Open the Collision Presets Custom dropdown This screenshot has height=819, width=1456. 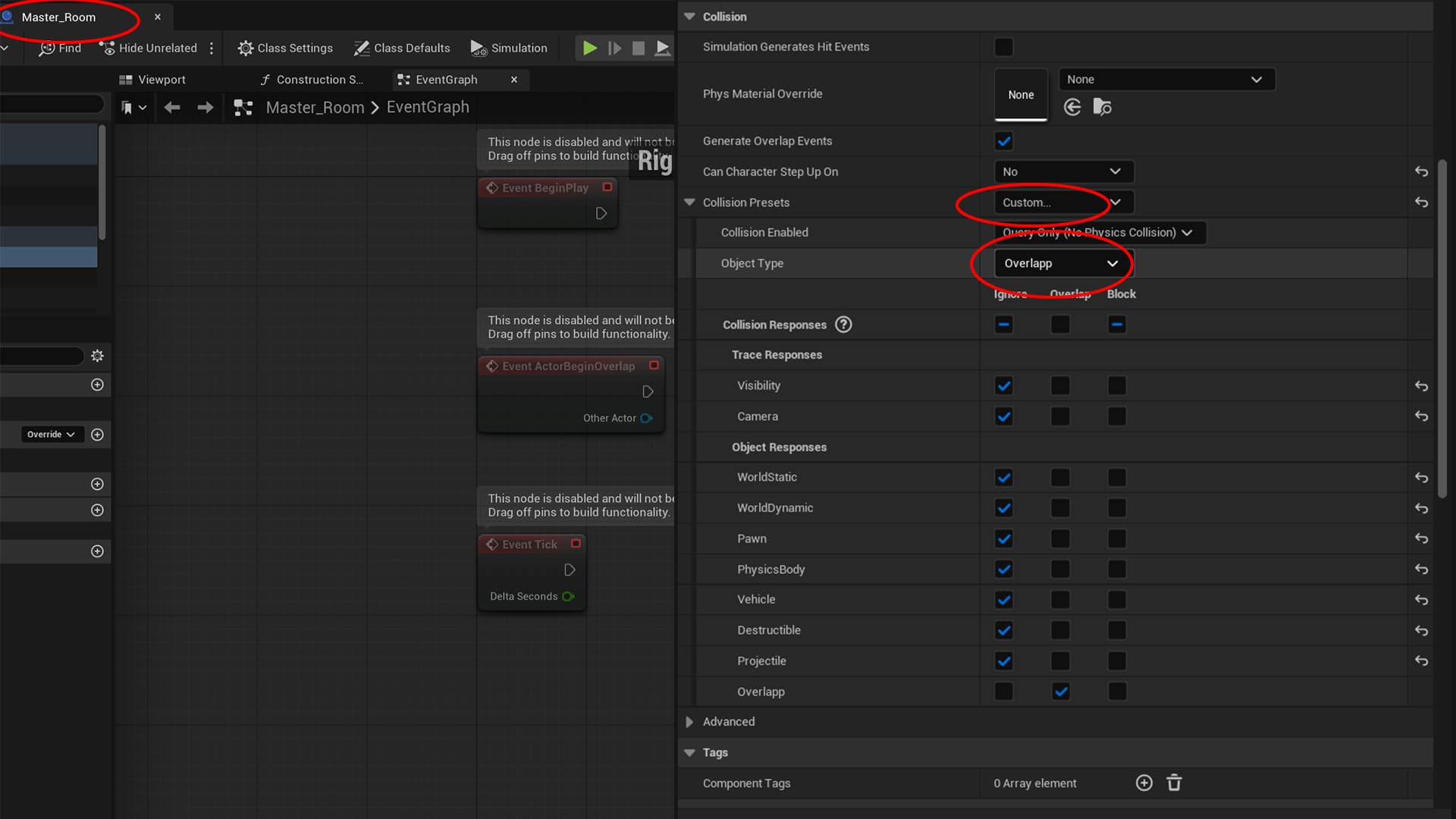pos(1063,202)
